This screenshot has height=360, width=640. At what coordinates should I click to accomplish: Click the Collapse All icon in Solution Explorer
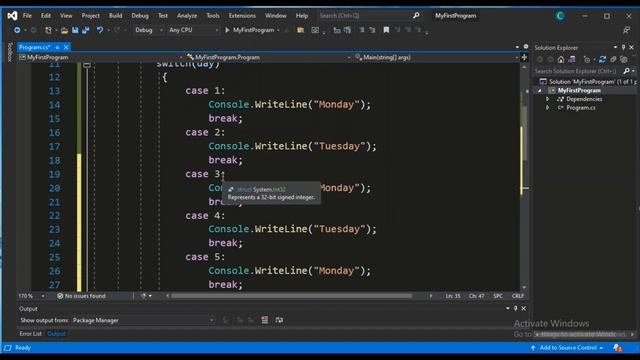[613, 60]
